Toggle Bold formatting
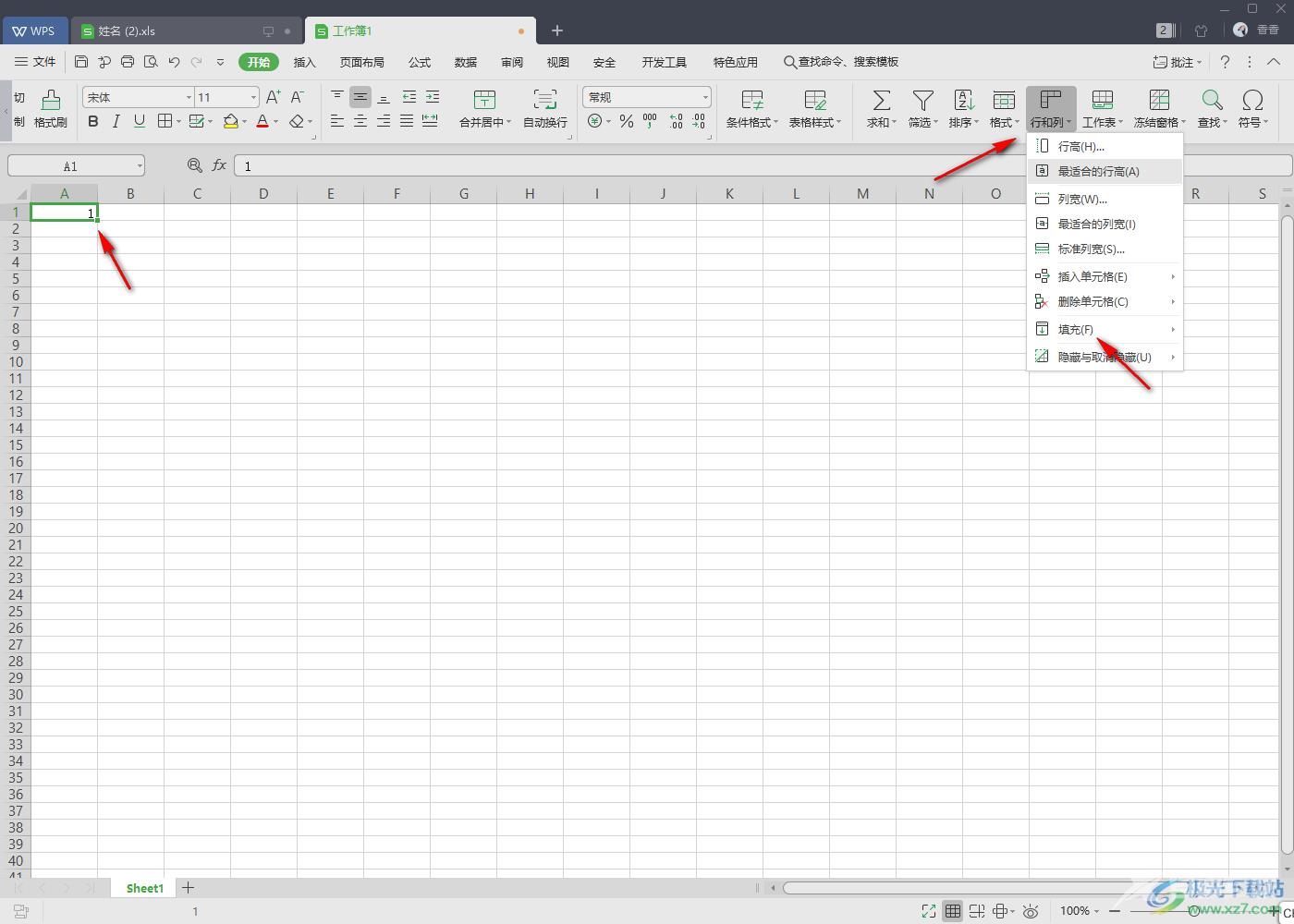Image resolution: width=1294 pixels, height=924 pixels. (93, 121)
